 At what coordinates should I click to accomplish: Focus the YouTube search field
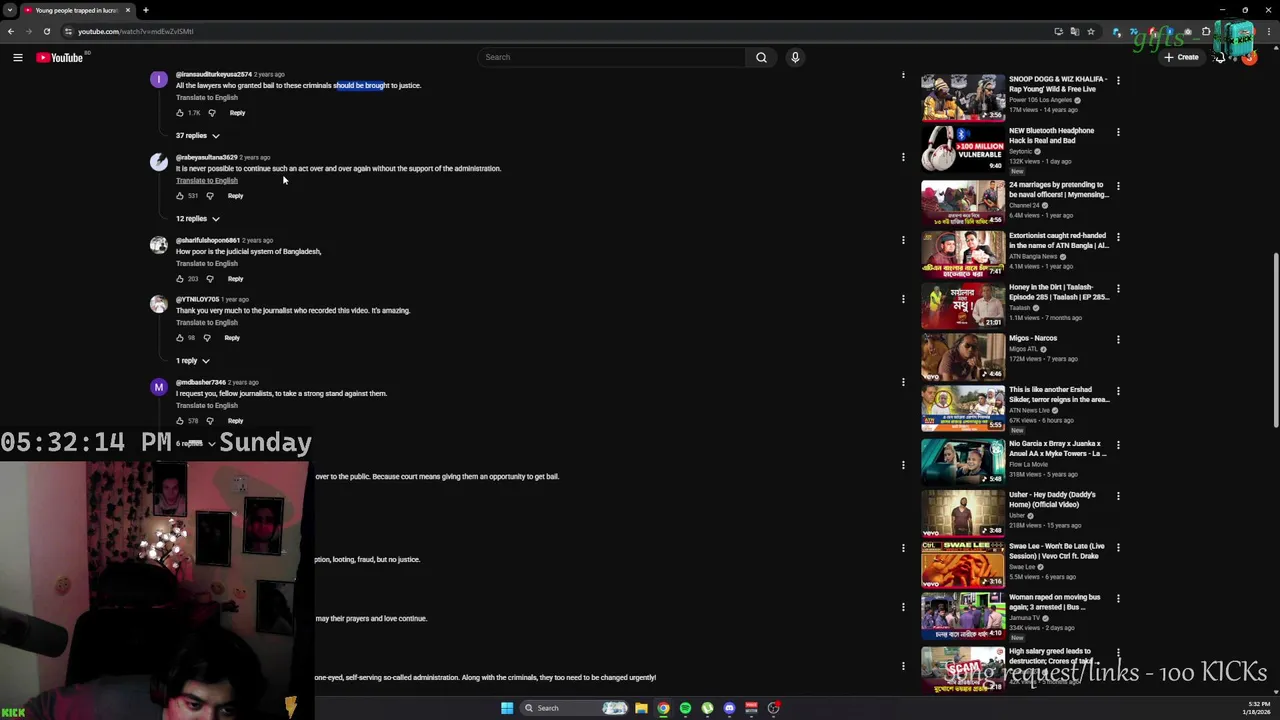tap(611, 57)
